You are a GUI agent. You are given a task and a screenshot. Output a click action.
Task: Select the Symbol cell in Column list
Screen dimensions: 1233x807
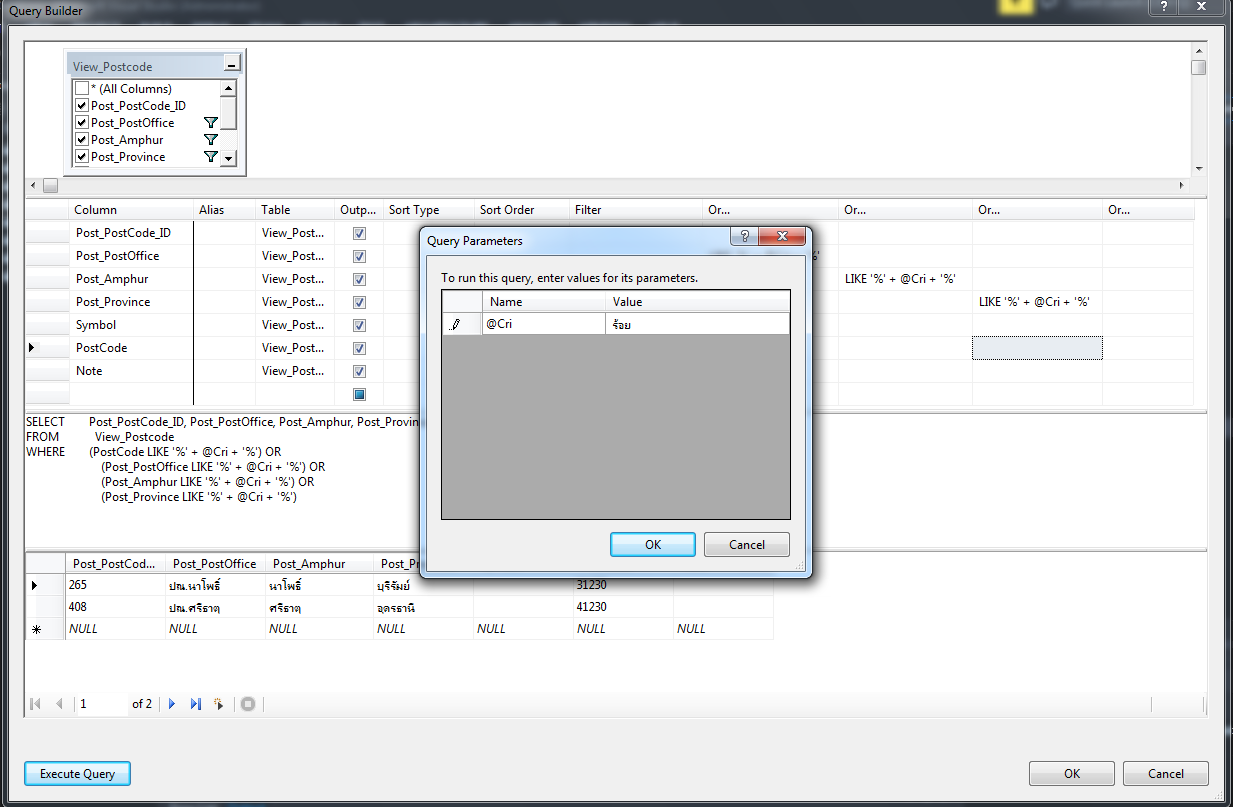tap(131, 325)
